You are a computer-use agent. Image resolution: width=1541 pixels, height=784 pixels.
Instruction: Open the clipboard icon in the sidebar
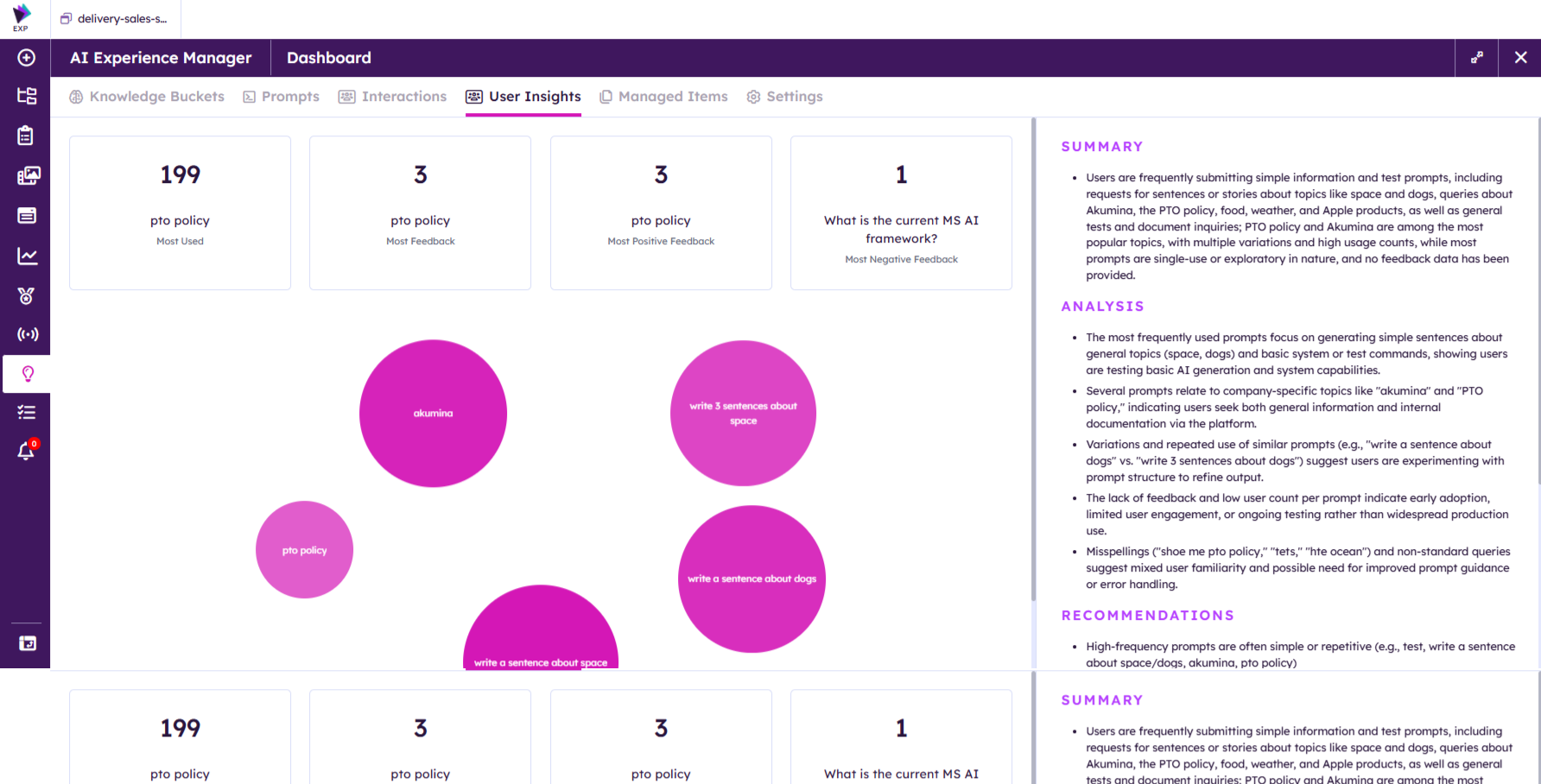click(x=27, y=136)
